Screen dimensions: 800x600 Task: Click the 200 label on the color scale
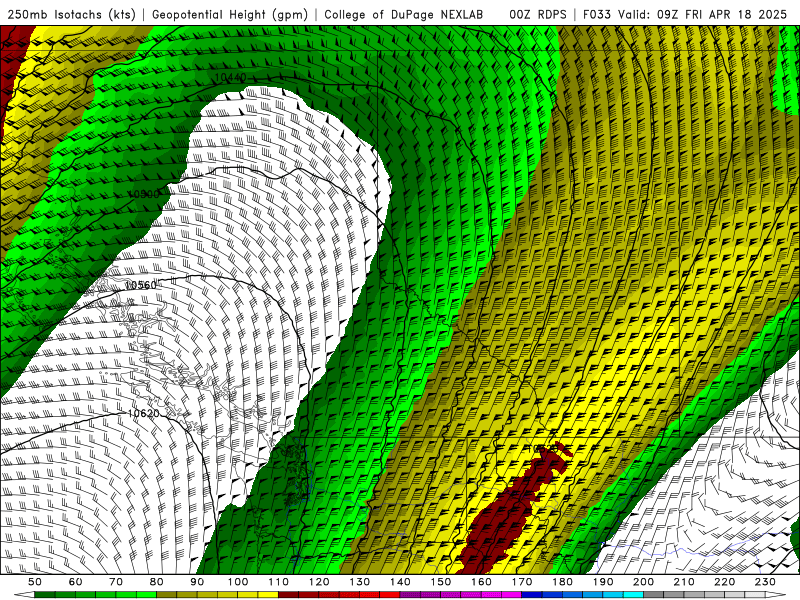point(643,582)
